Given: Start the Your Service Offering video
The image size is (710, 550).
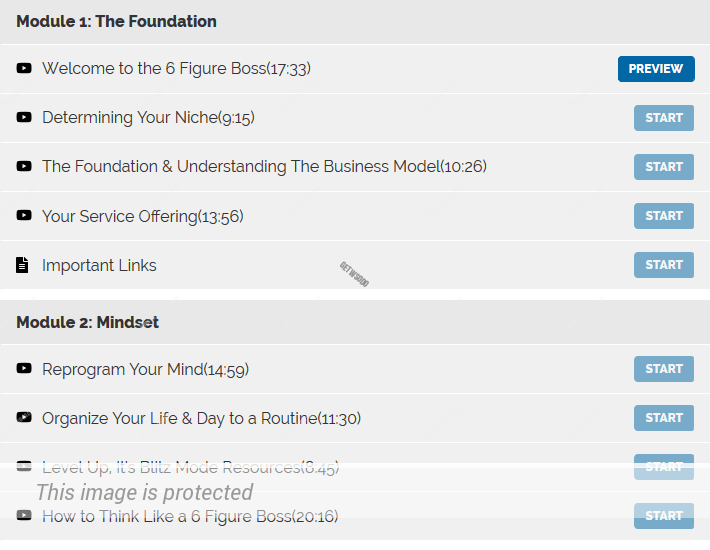Looking at the screenshot, I should 663,216.
